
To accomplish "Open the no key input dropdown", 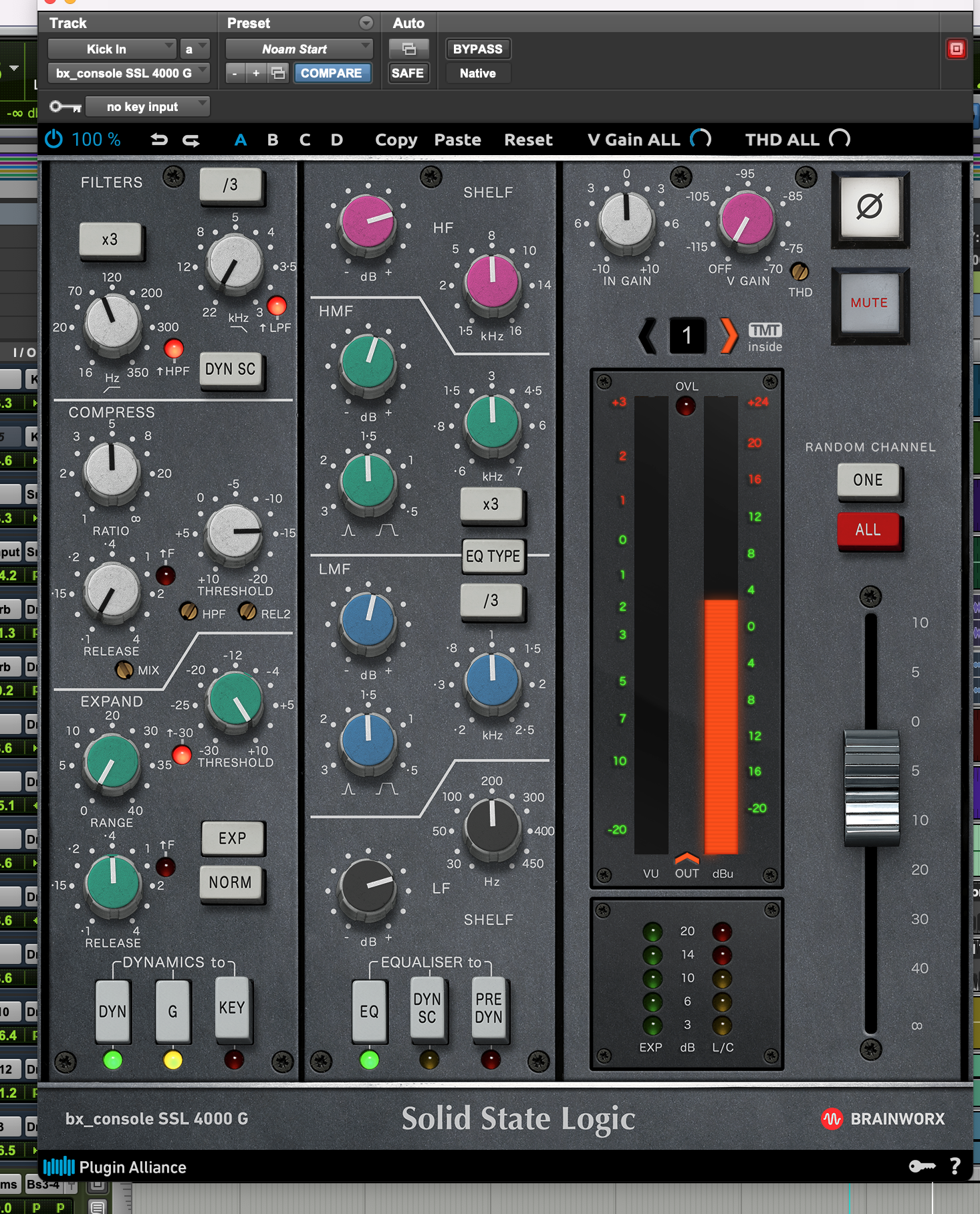I will (x=148, y=106).
